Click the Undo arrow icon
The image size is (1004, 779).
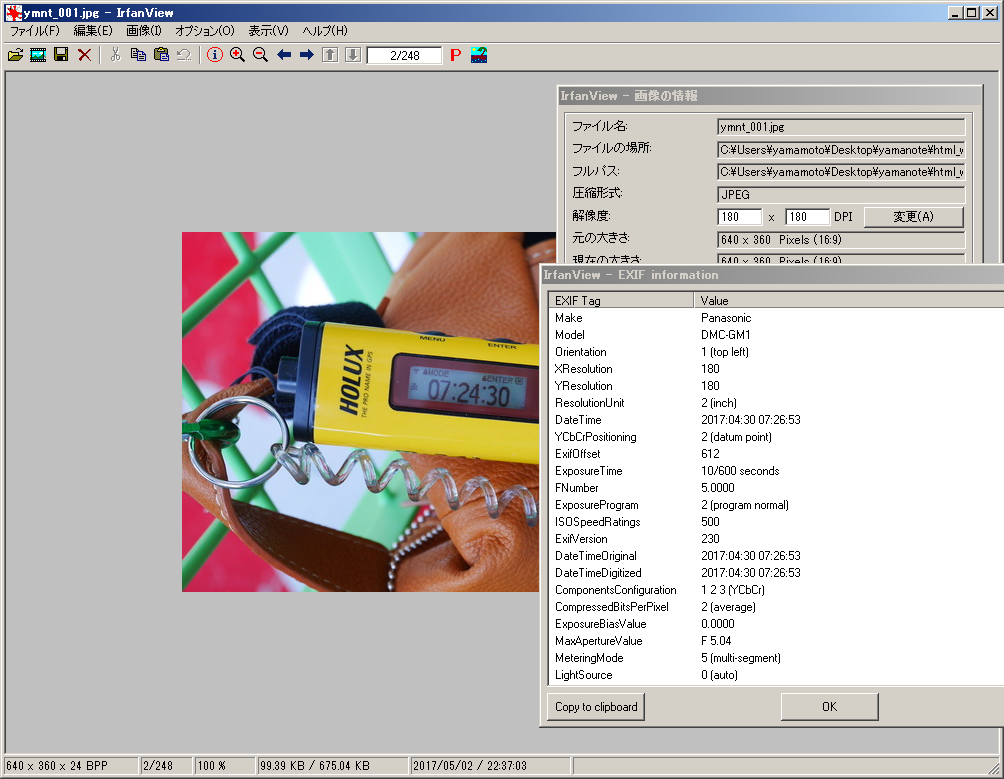(184, 55)
